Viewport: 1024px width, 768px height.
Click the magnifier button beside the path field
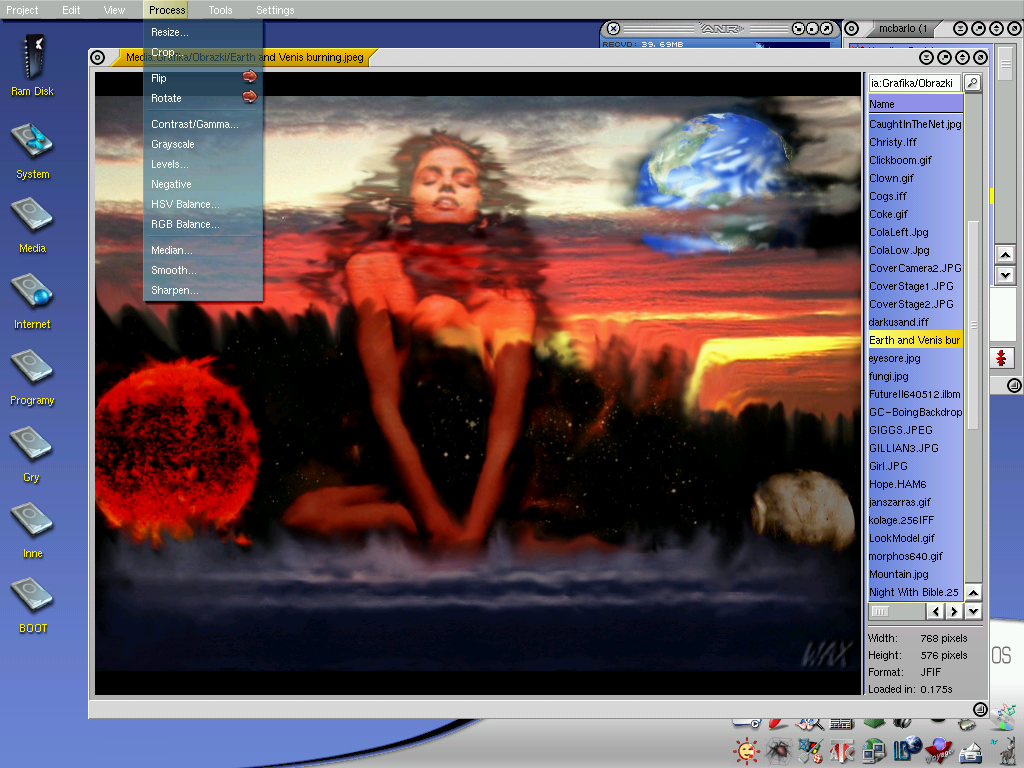tap(972, 83)
